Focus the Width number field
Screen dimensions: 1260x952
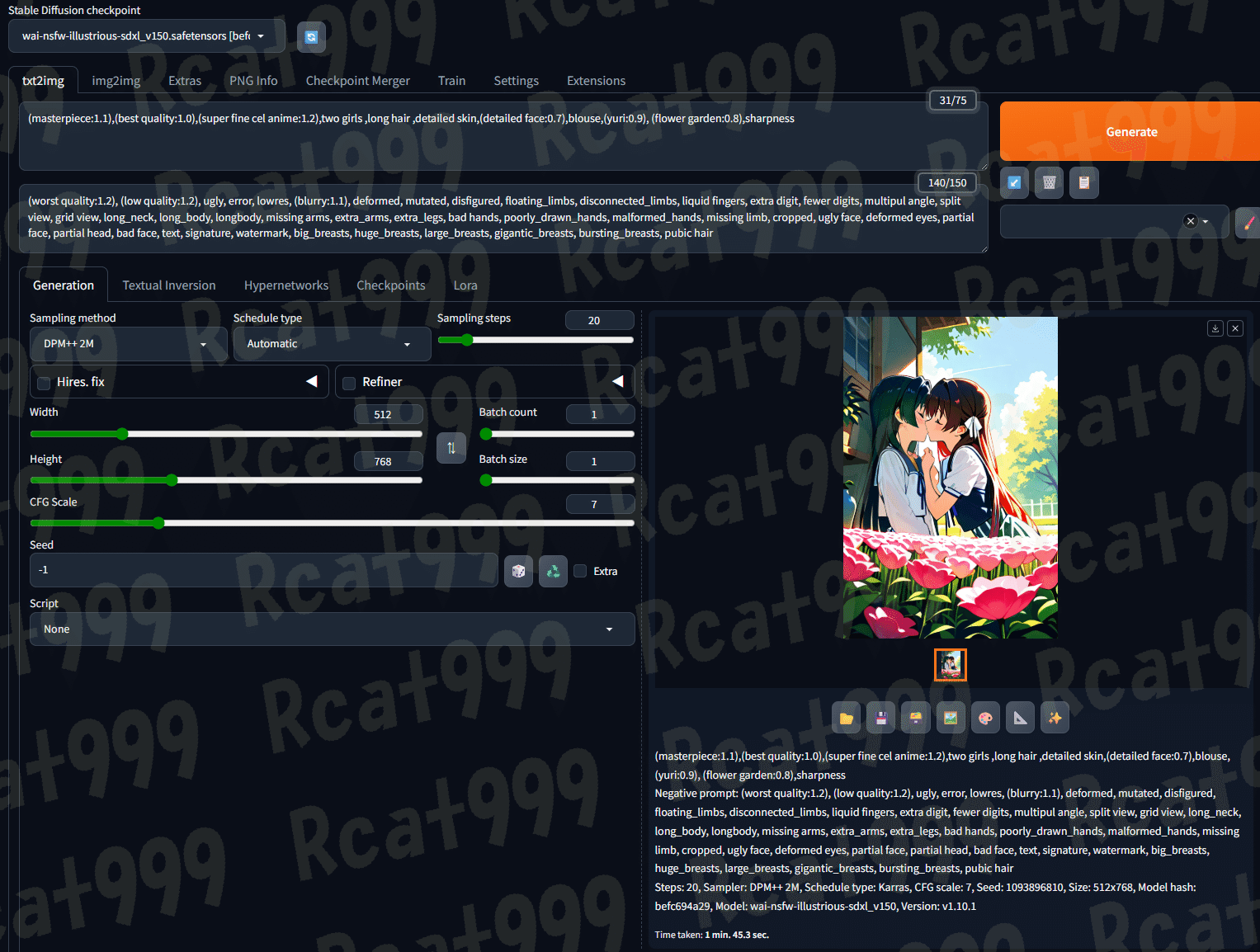click(389, 414)
